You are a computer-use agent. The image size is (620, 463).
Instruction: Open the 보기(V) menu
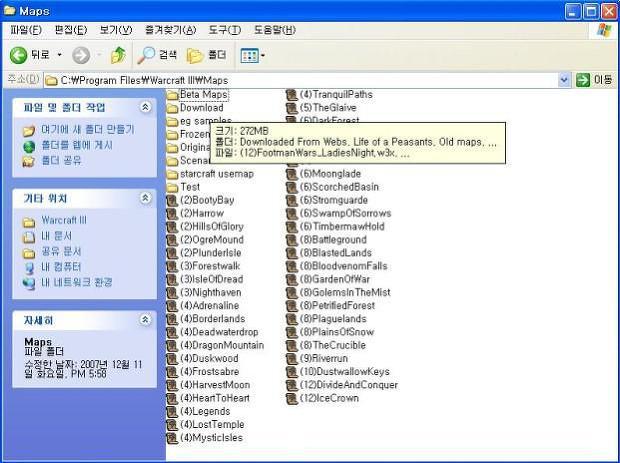(115, 30)
